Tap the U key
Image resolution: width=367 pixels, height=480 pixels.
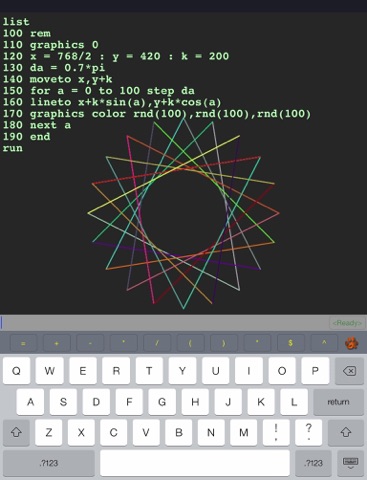pyautogui.click(x=216, y=371)
